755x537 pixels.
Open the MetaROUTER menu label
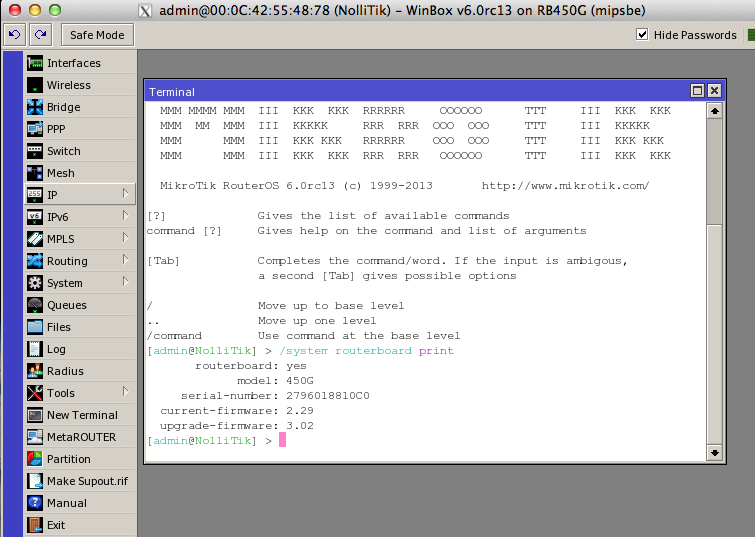coord(81,437)
